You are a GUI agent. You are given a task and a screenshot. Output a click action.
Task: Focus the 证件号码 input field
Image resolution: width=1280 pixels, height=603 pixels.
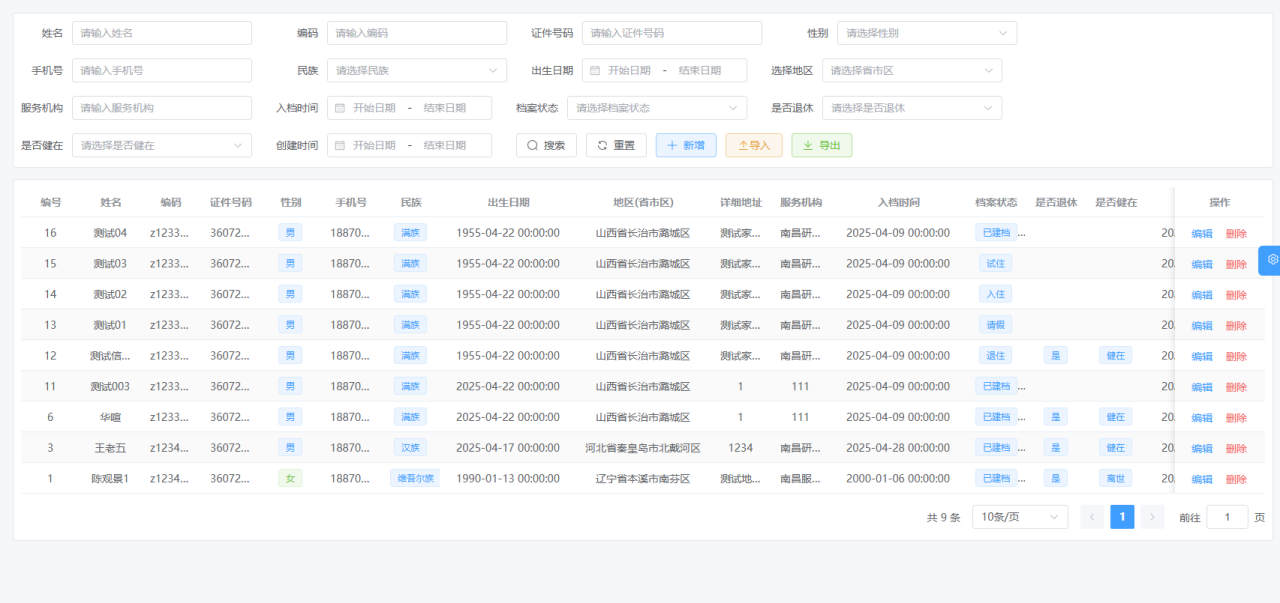coord(672,33)
